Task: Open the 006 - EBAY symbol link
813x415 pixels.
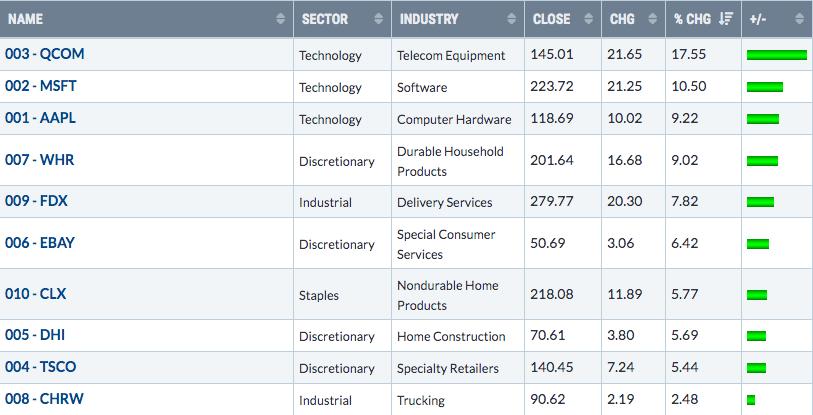Action: [x=40, y=243]
